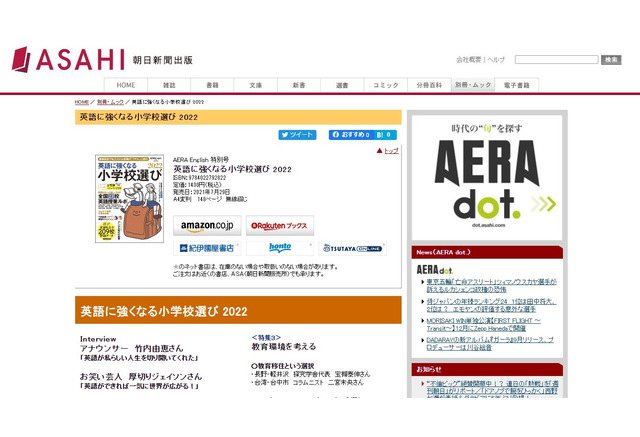640x437 pixels.
Task: Click the 別冊・ムック breadcrumb link
Action: (110, 102)
